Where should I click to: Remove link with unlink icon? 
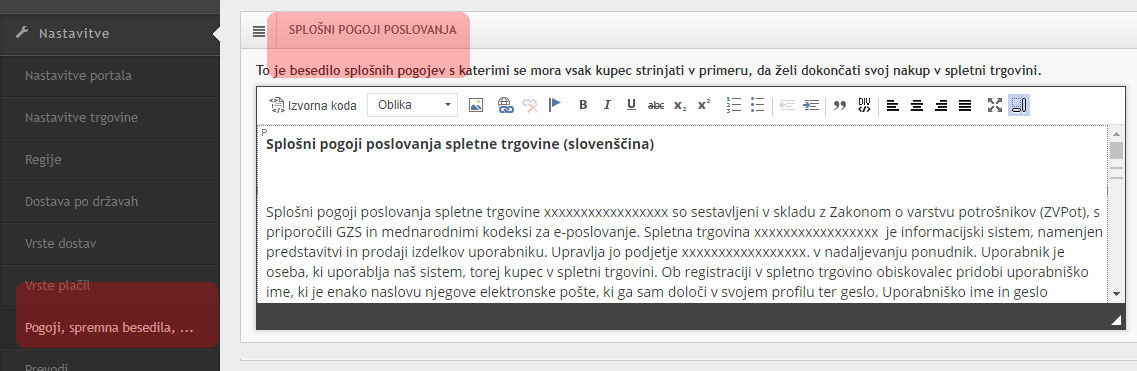click(x=530, y=105)
